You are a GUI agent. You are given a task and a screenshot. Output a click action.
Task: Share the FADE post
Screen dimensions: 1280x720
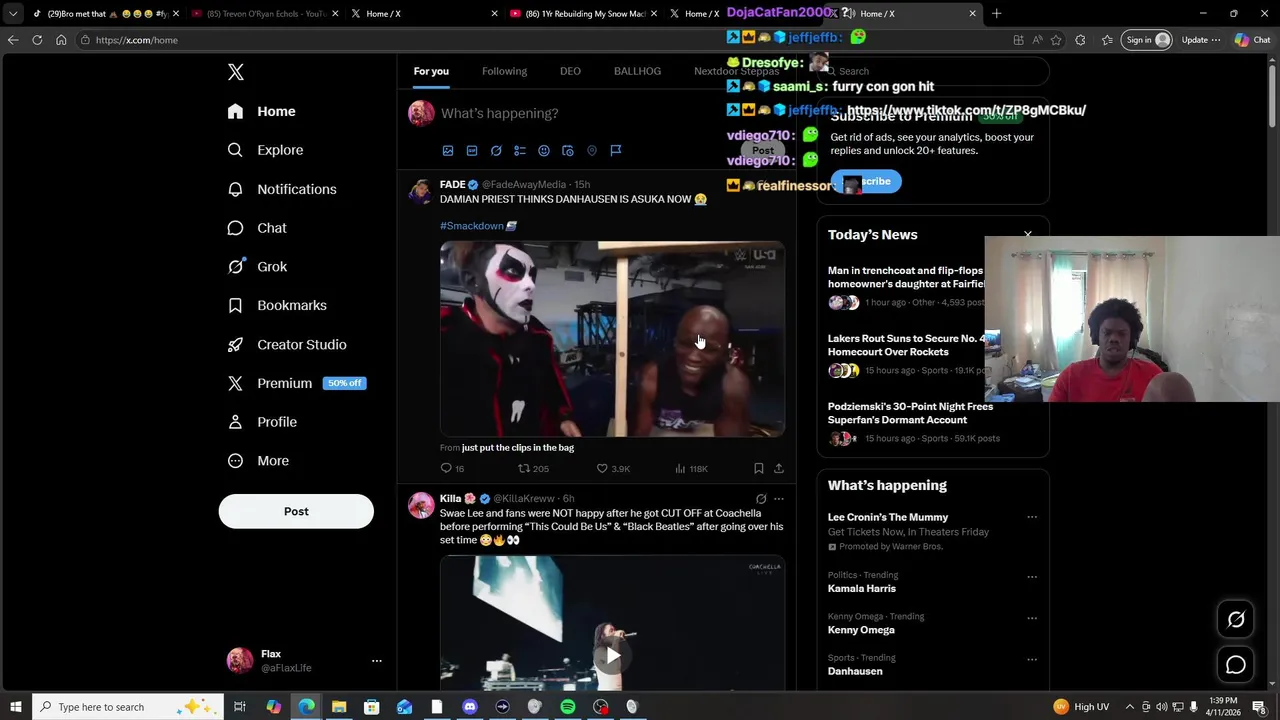779,468
